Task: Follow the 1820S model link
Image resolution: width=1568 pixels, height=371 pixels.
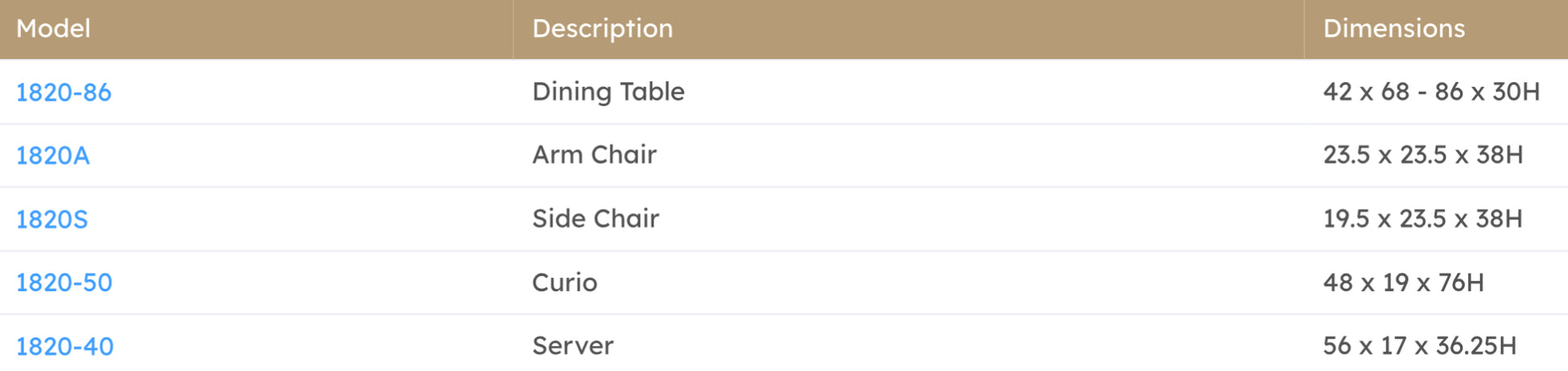Action: [52, 219]
